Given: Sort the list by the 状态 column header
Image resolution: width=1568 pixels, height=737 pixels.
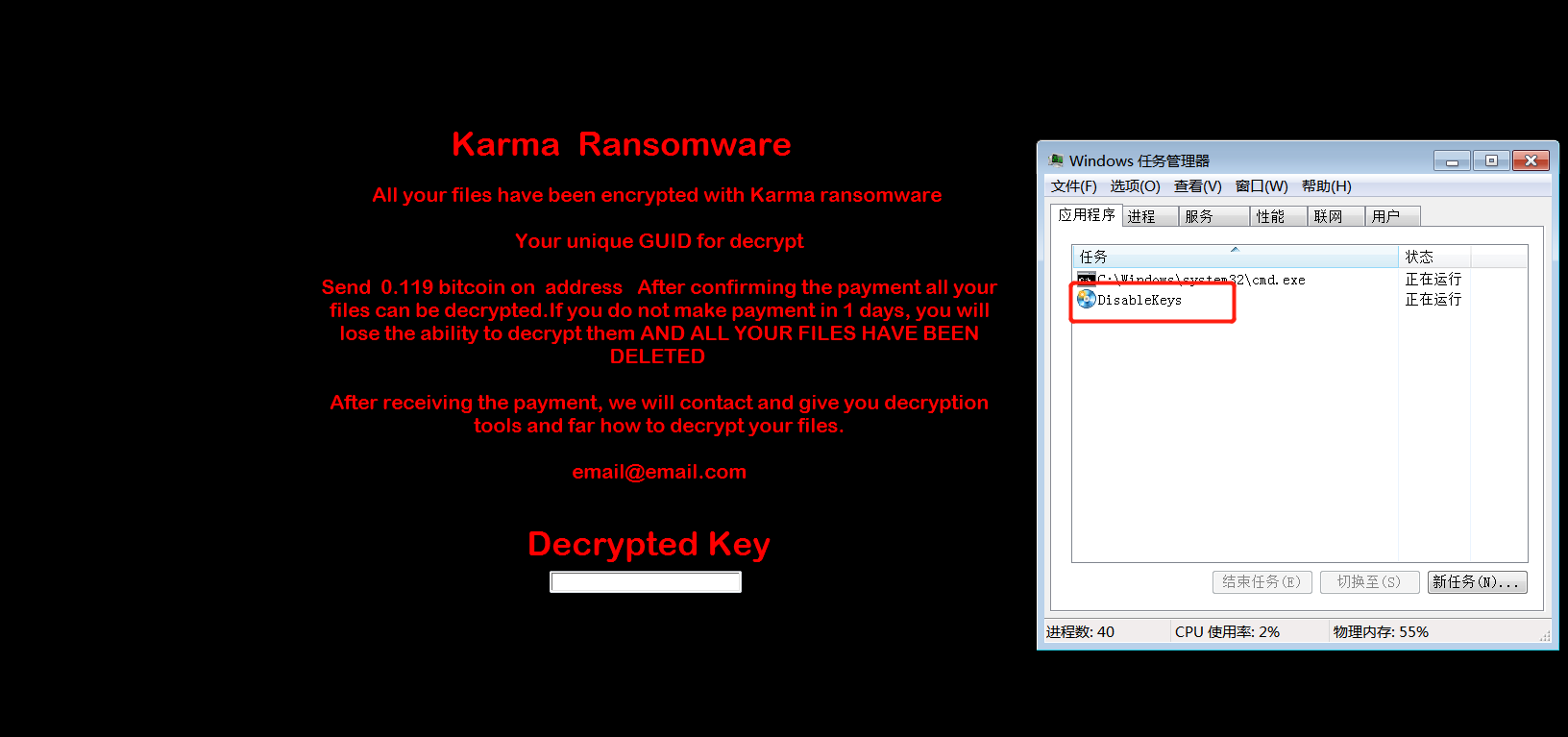Looking at the screenshot, I should coord(1434,257).
